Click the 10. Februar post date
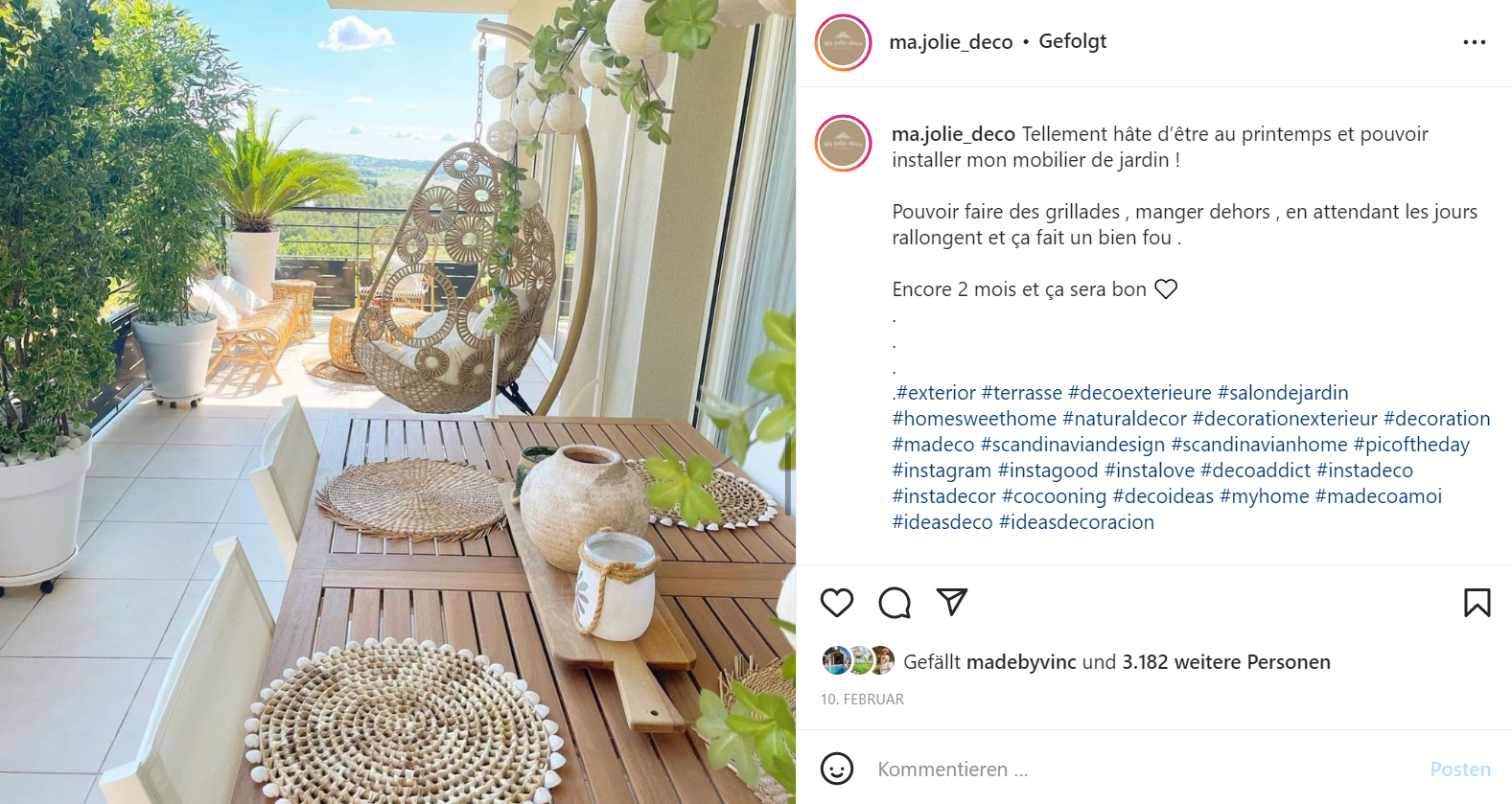Screen dimensions: 1512x804 pyautogui.click(x=862, y=700)
